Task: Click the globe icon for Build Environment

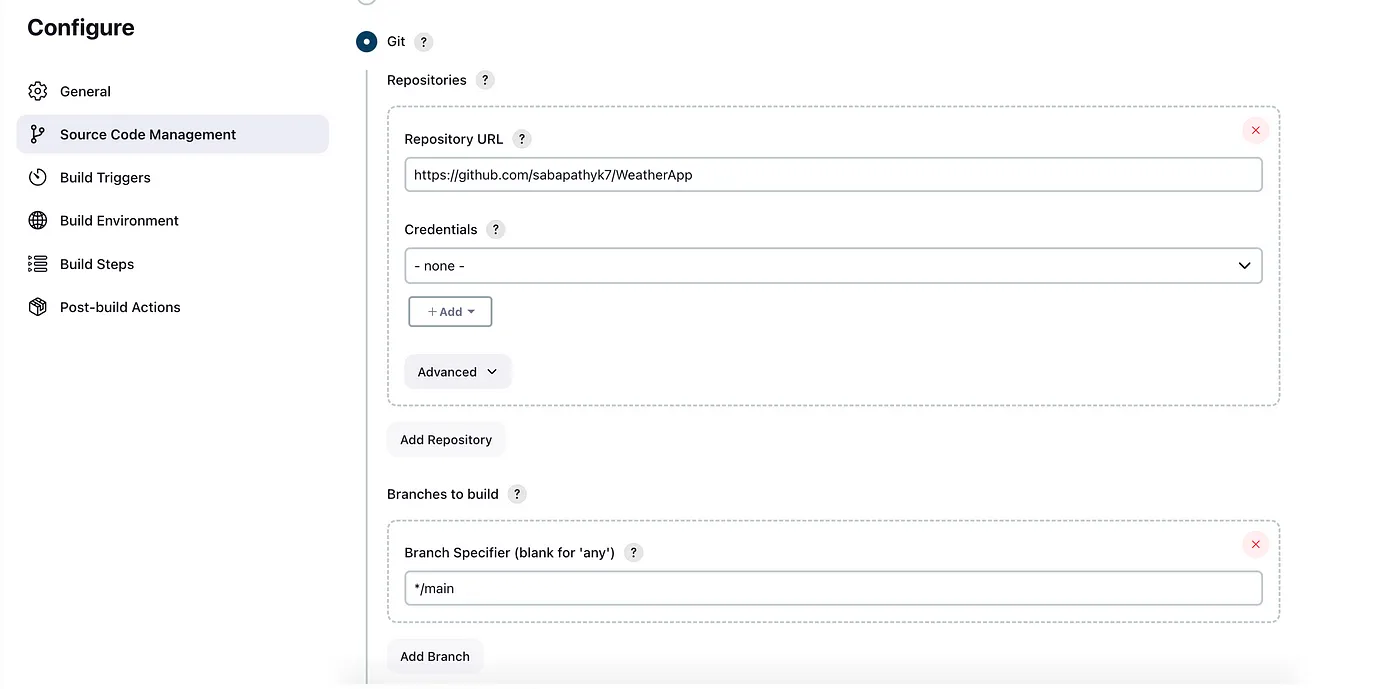Action: click(37, 220)
